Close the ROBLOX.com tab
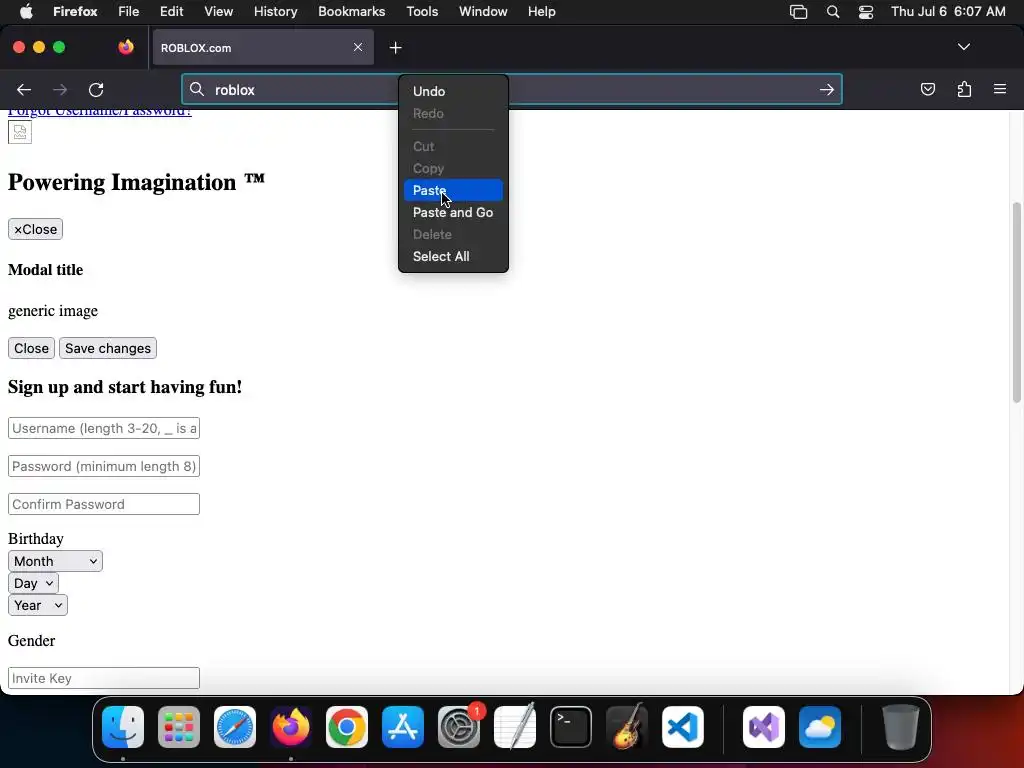The height and width of the screenshot is (768, 1024). coord(358,47)
